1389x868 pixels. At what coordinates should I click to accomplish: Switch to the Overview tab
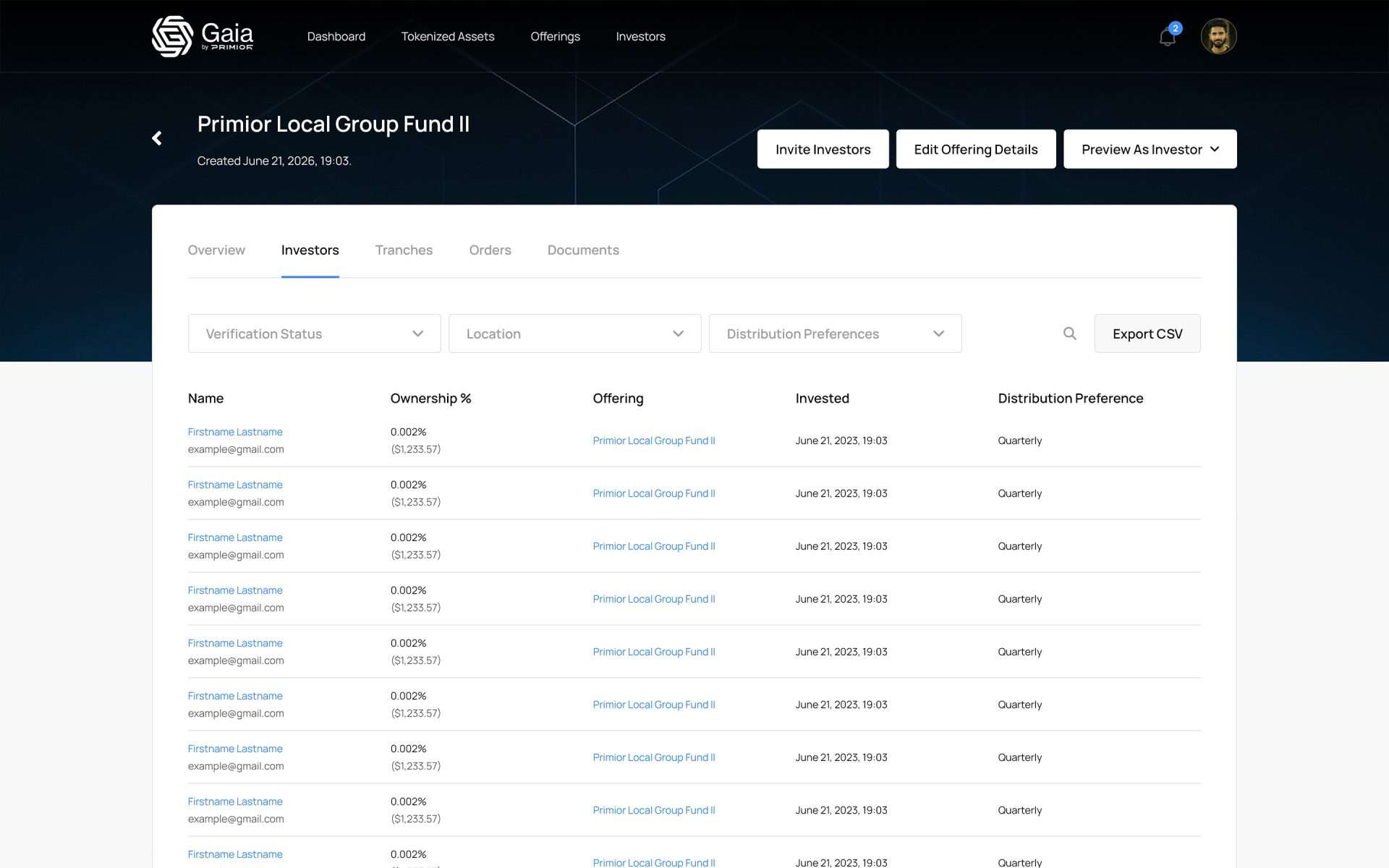point(216,250)
